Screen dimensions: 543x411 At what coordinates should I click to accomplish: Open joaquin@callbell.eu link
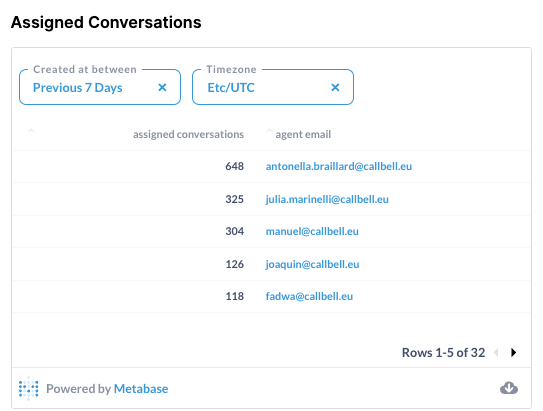[312, 265]
